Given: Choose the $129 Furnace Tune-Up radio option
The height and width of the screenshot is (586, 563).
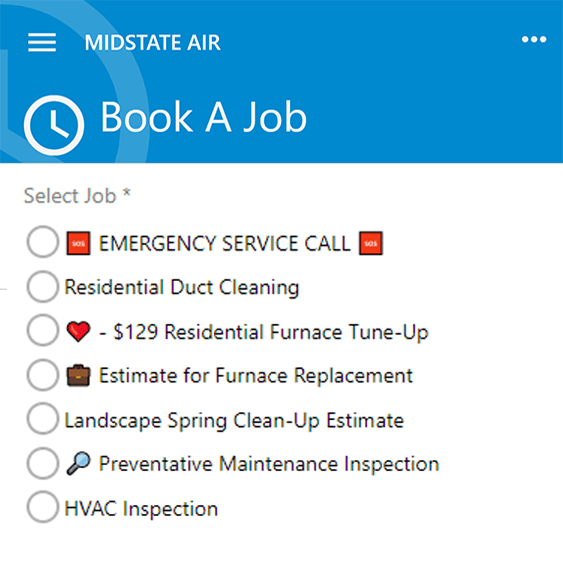Looking at the screenshot, I should (43, 330).
